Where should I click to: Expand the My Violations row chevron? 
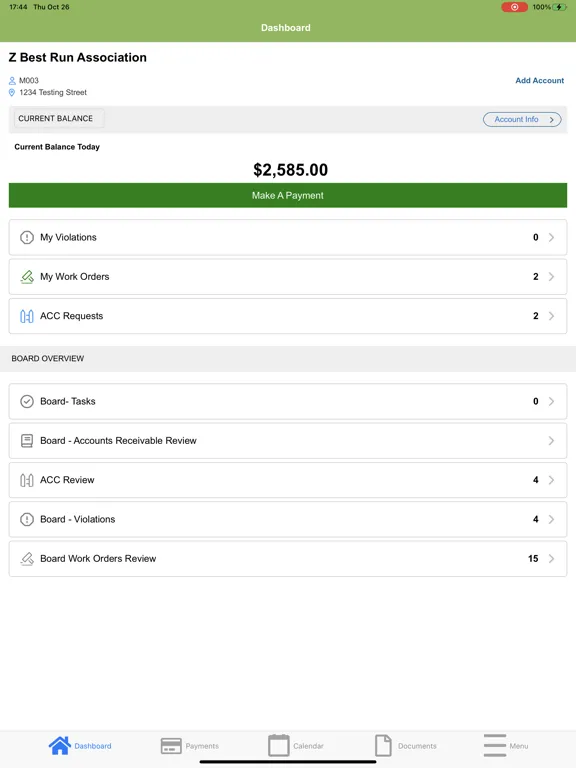point(551,238)
